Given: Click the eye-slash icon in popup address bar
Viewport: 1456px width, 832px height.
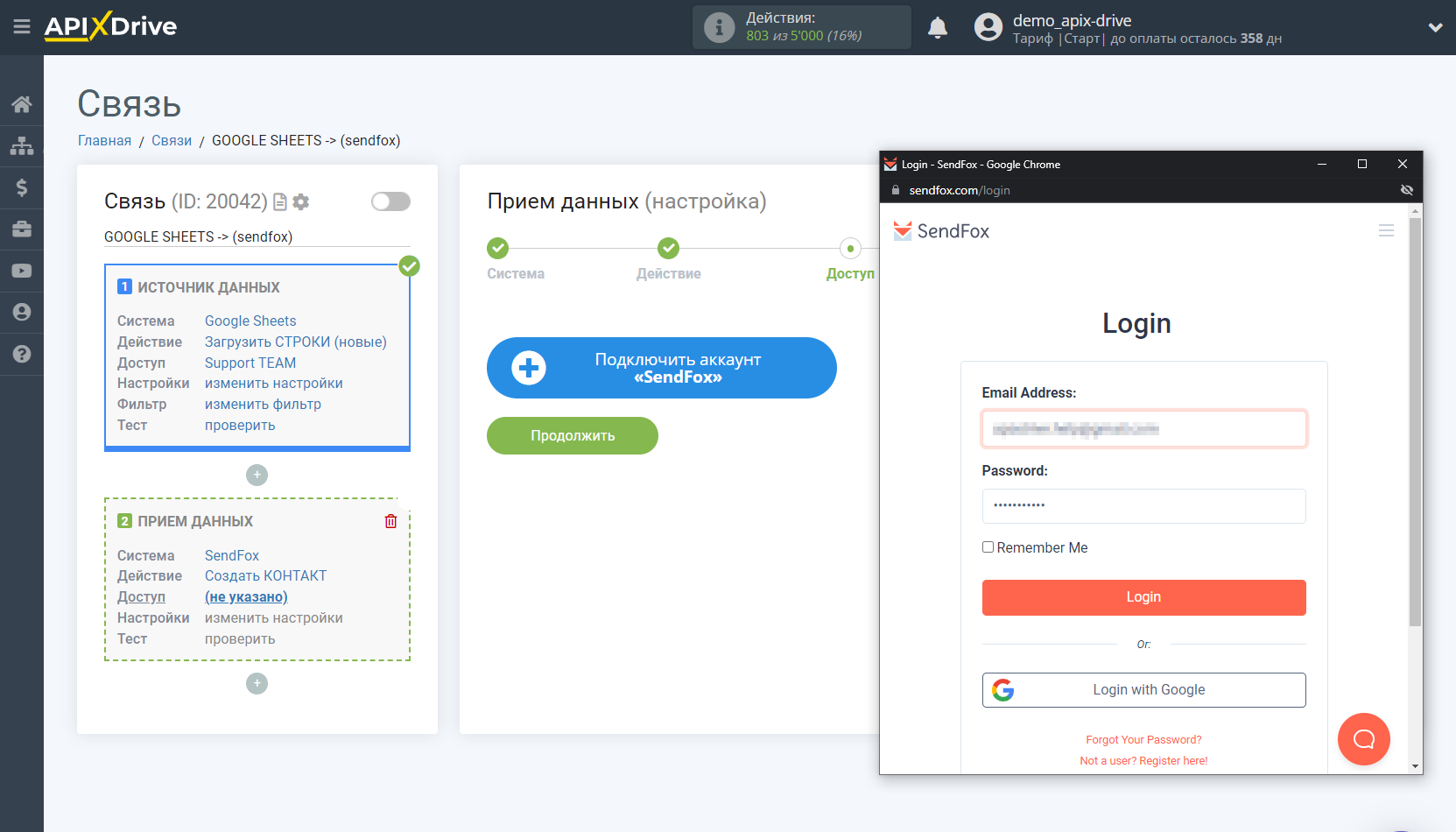Looking at the screenshot, I should coord(1406,190).
